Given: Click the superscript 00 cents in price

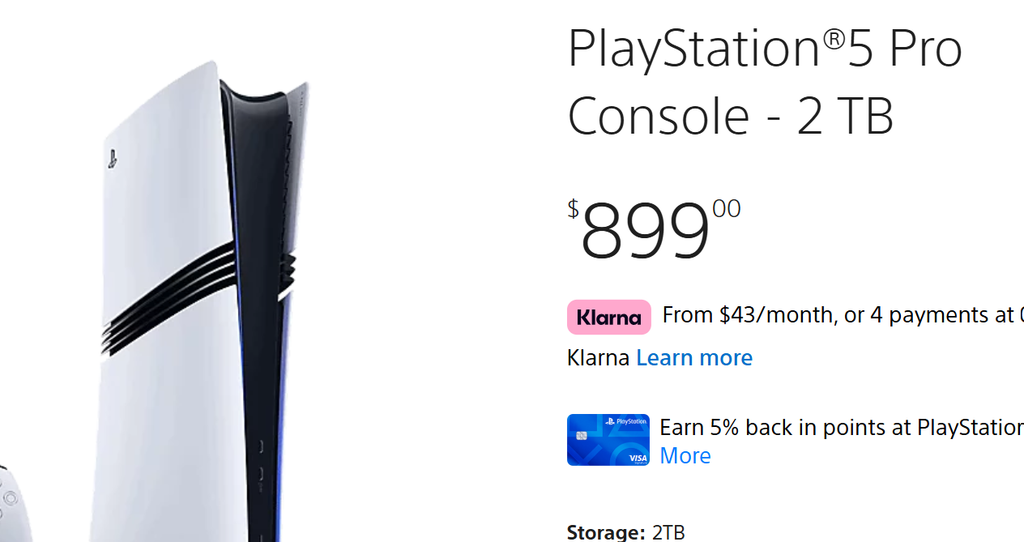Looking at the screenshot, I should click(726, 209).
